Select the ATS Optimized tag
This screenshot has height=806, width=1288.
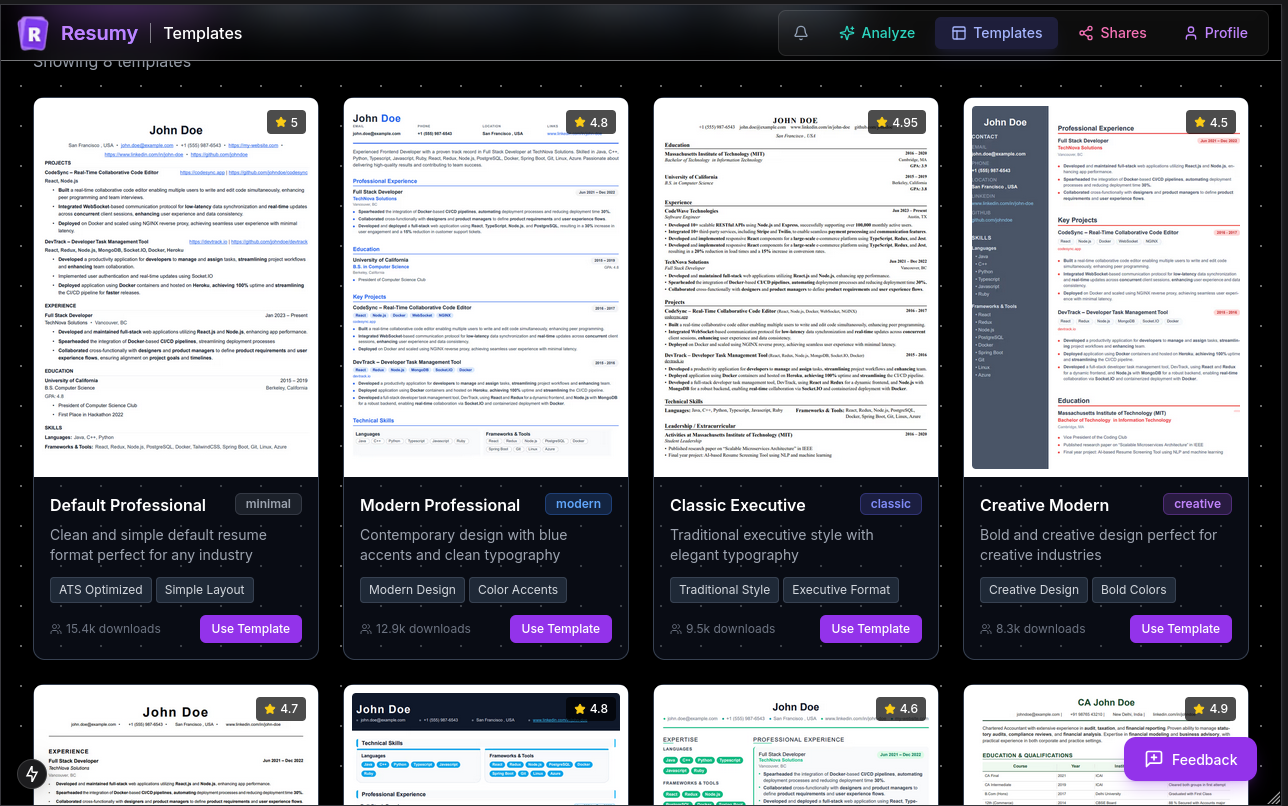100,589
